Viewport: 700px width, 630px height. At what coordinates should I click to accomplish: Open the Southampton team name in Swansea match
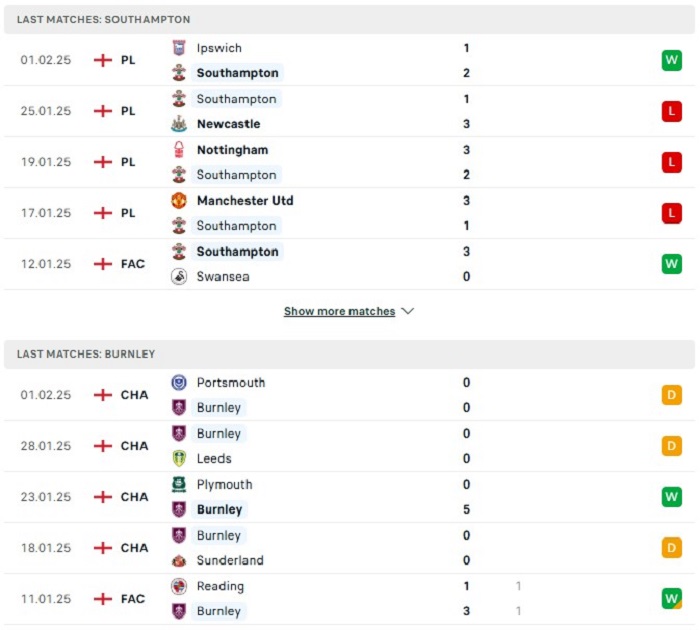tap(238, 251)
